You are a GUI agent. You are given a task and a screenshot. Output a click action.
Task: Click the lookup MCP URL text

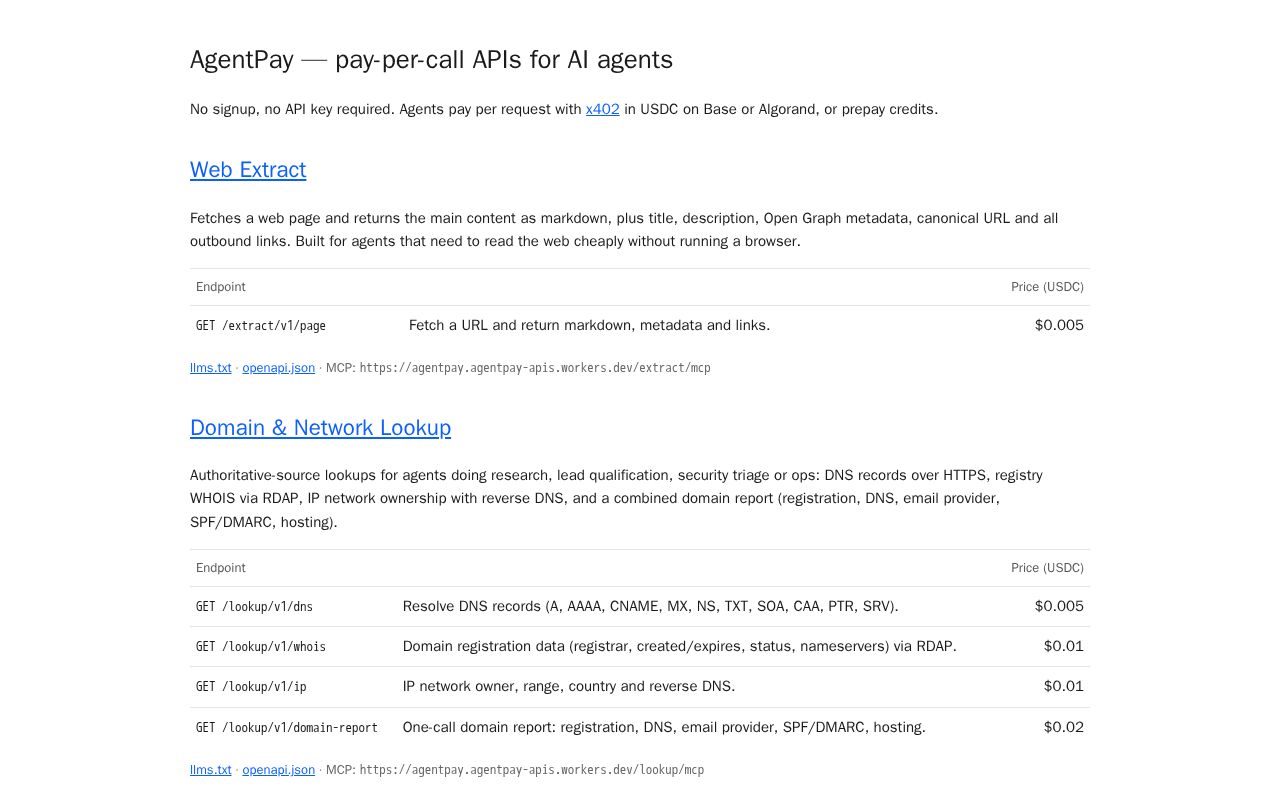(532, 770)
